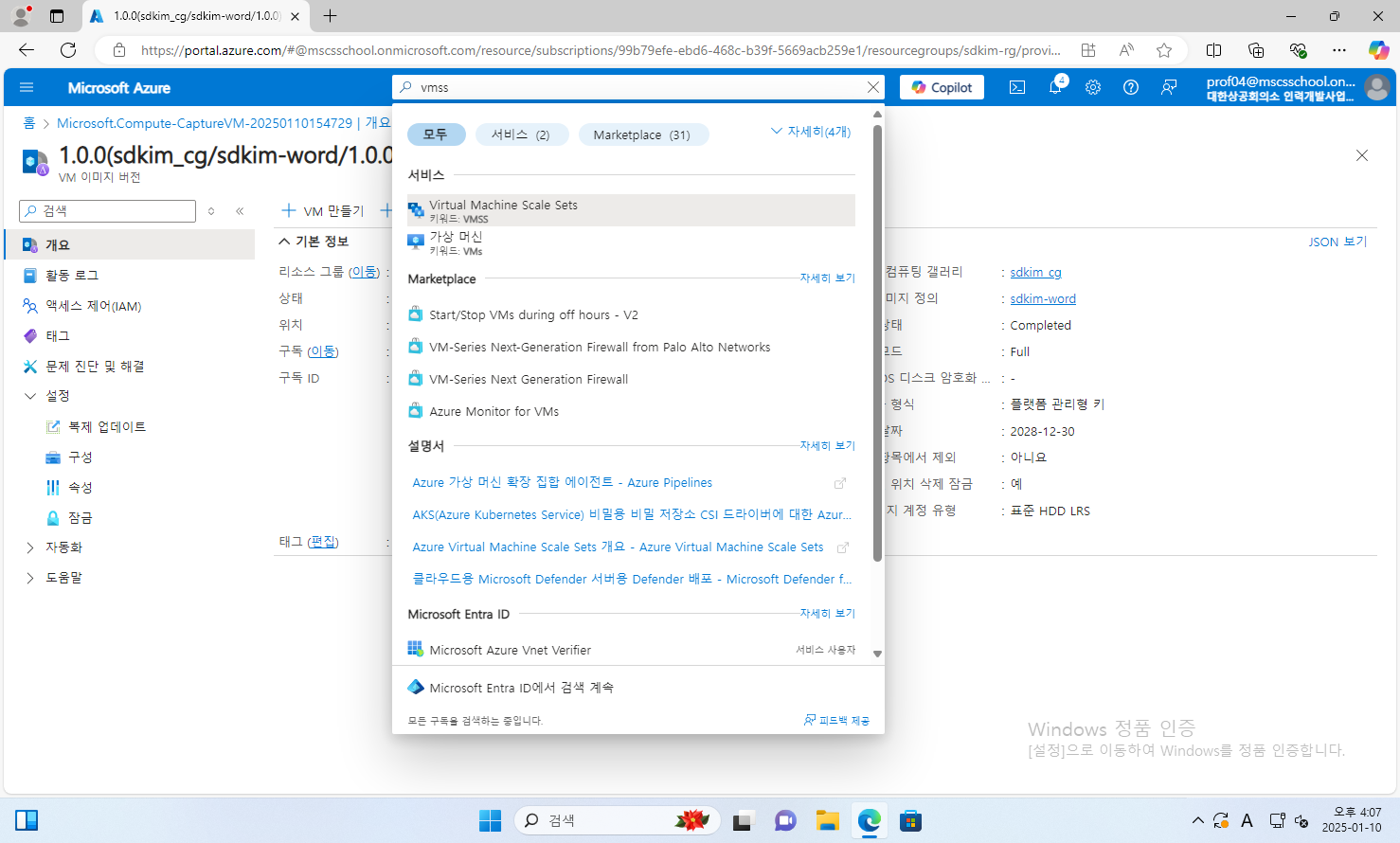Open Start/Stop VMs during off hours - V2
This screenshot has width=1400, height=843.
click(x=533, y=314)
